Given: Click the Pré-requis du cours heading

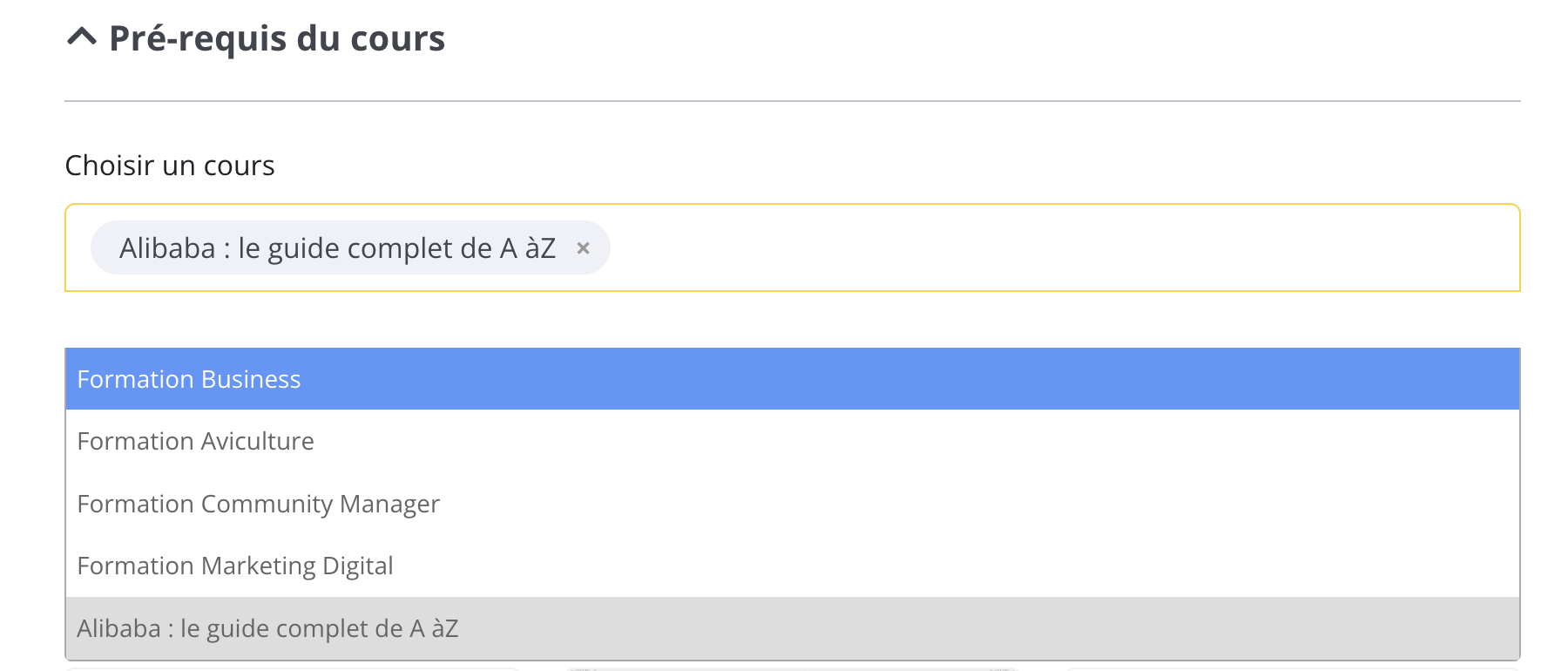Looking at the screenshot, I should pos(276,38).
